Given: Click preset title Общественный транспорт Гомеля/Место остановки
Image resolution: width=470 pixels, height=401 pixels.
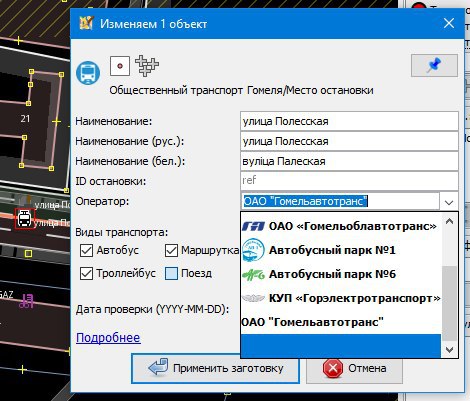Looking at the screenshot, I should pyautogui.click(x=241, y=90).
